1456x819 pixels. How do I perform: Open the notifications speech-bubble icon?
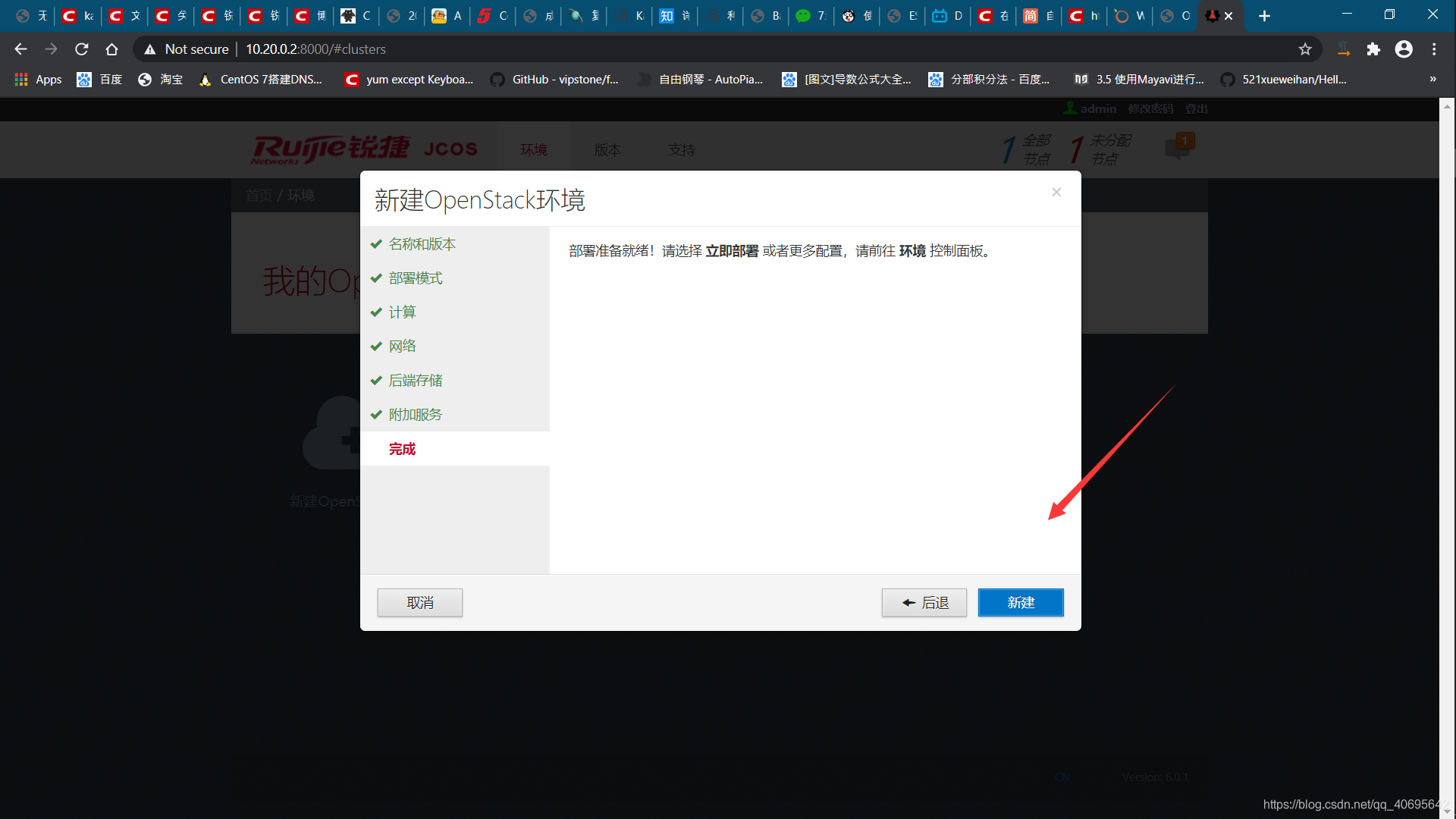(1178, 146)
